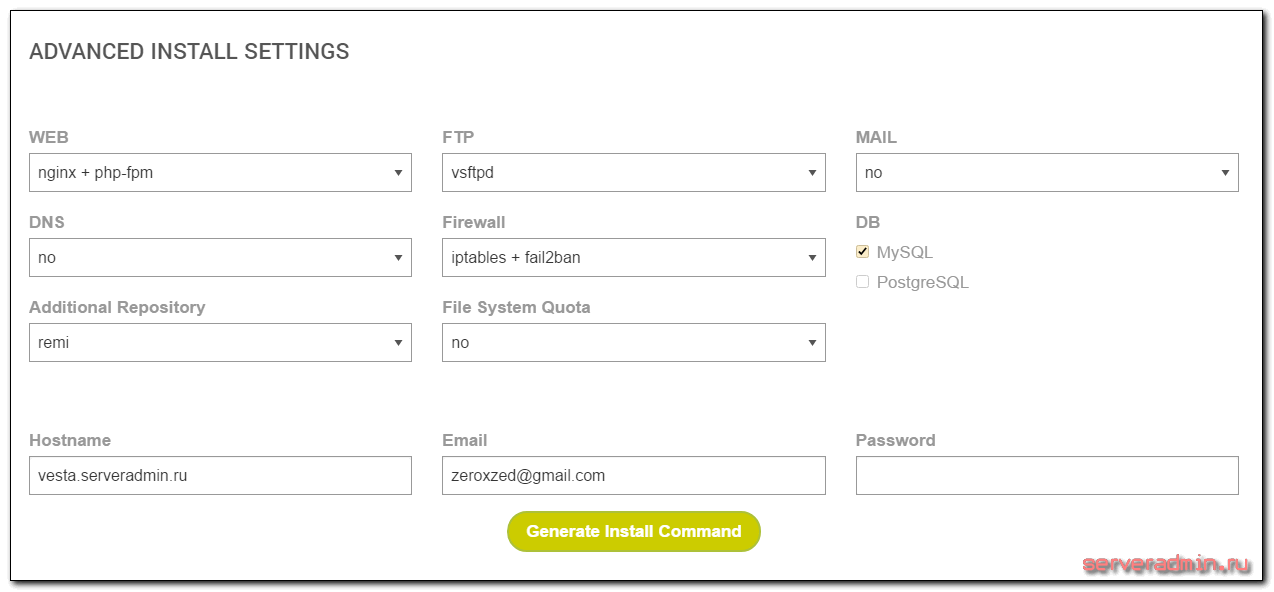
Task: Click the Password field label
Action: click(x=895, y=440)
